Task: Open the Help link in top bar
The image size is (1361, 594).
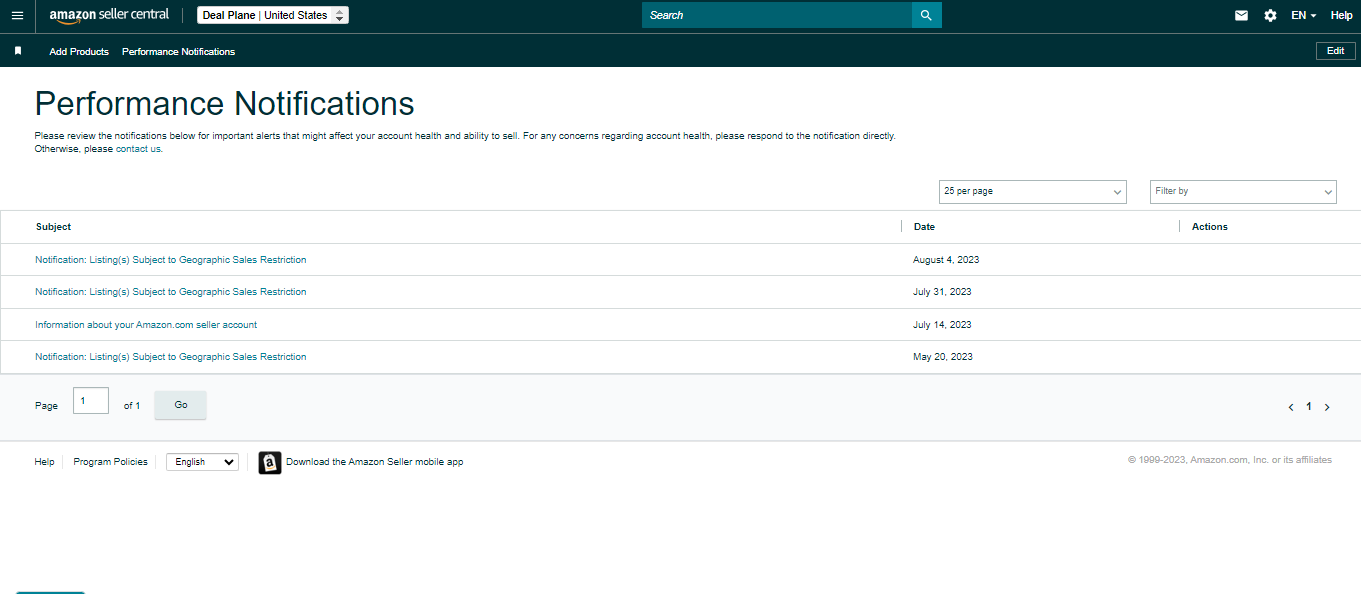Action: pyautogui.click(x=1341, y=15)
